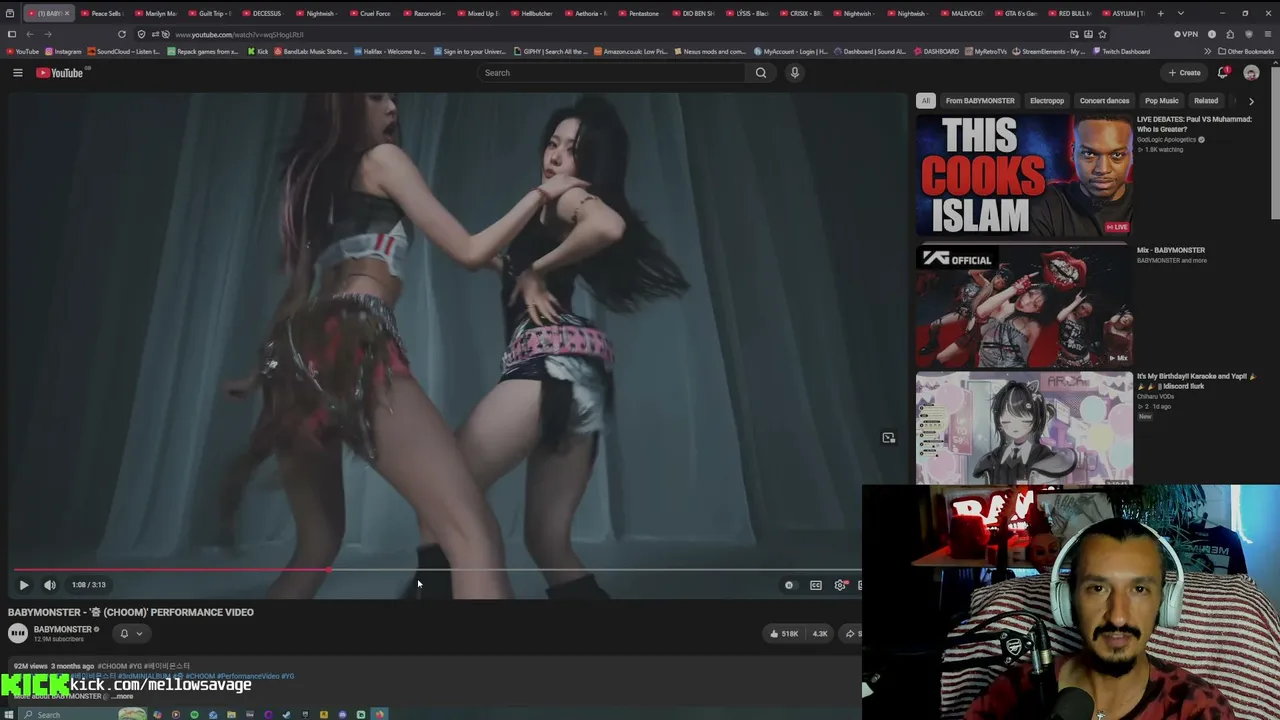The height and width of the screenshot is (720, 1280).
Task: Open YouTube notifications bell
Action: (x=1223, y=73)
